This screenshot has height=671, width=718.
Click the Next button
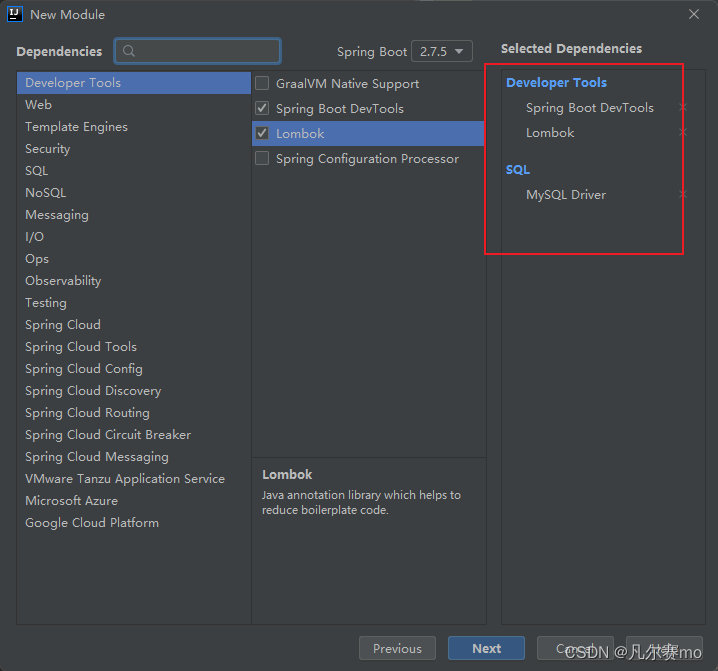click(486, 648)
